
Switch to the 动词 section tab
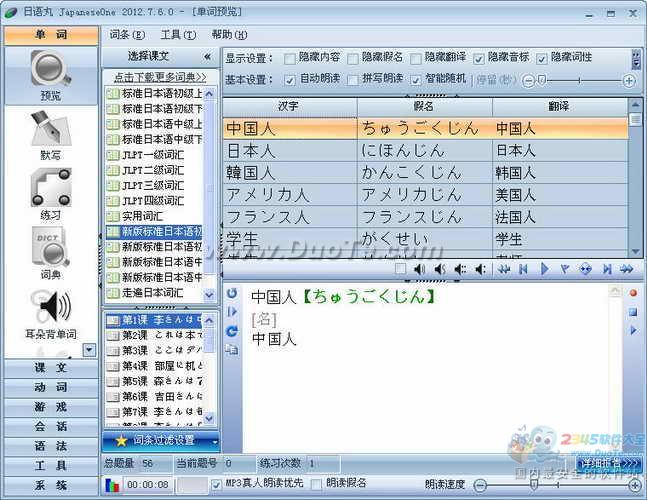click(51, 387)
